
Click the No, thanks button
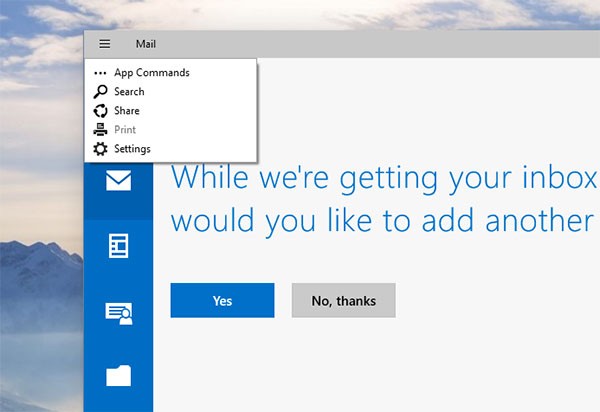344,300
